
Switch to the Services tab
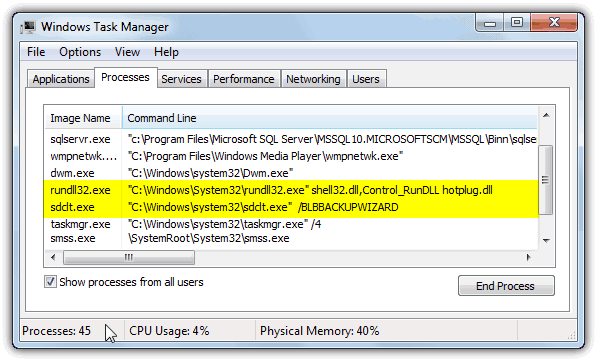(x=181, y=79)
